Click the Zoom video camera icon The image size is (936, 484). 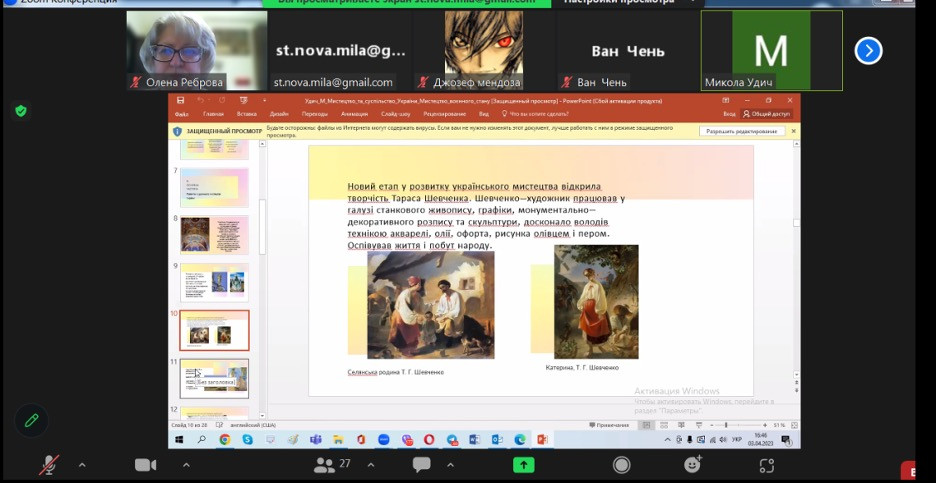click(145, 465)
